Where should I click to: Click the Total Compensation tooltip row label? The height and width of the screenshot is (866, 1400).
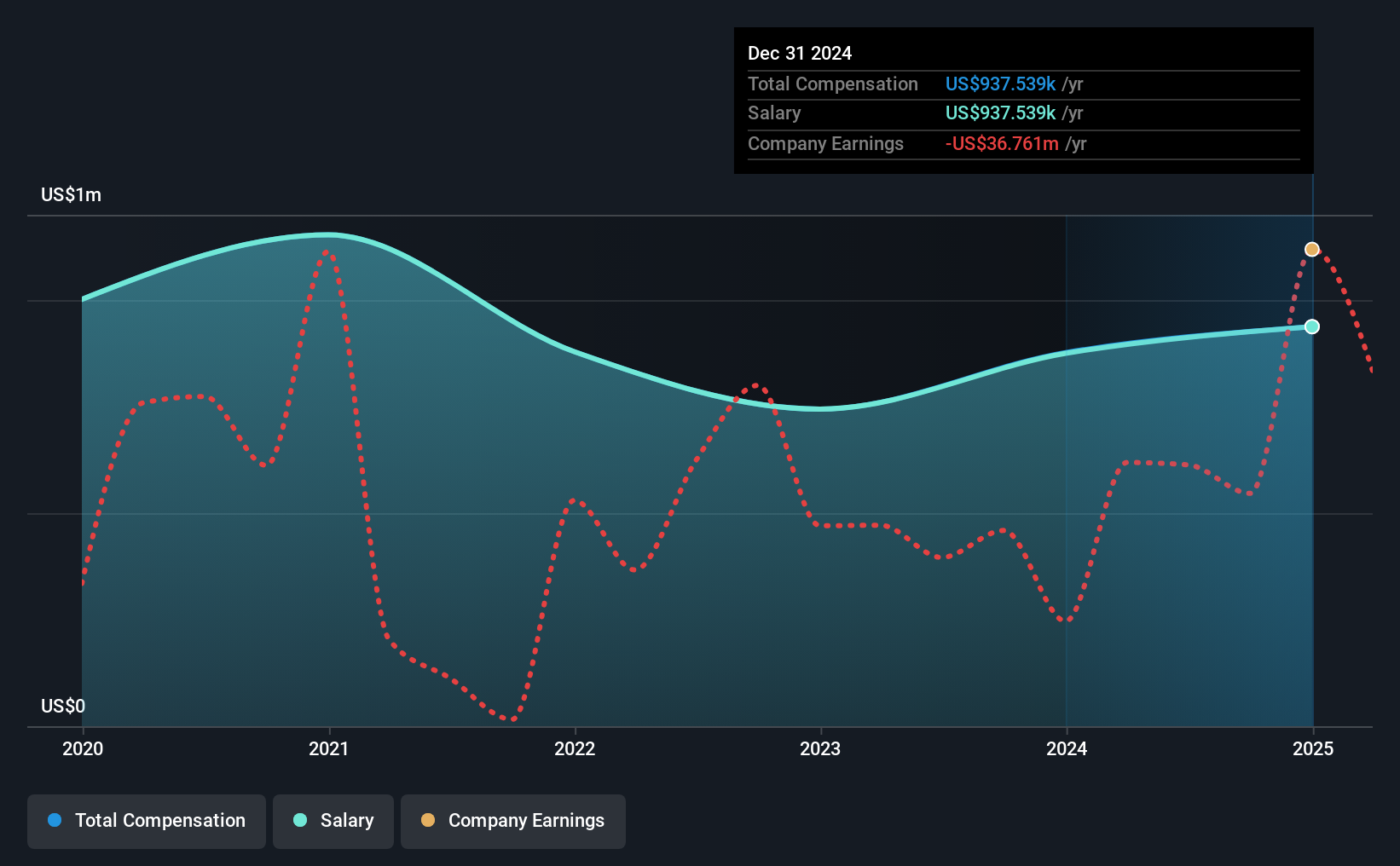[x=833, y=84]
